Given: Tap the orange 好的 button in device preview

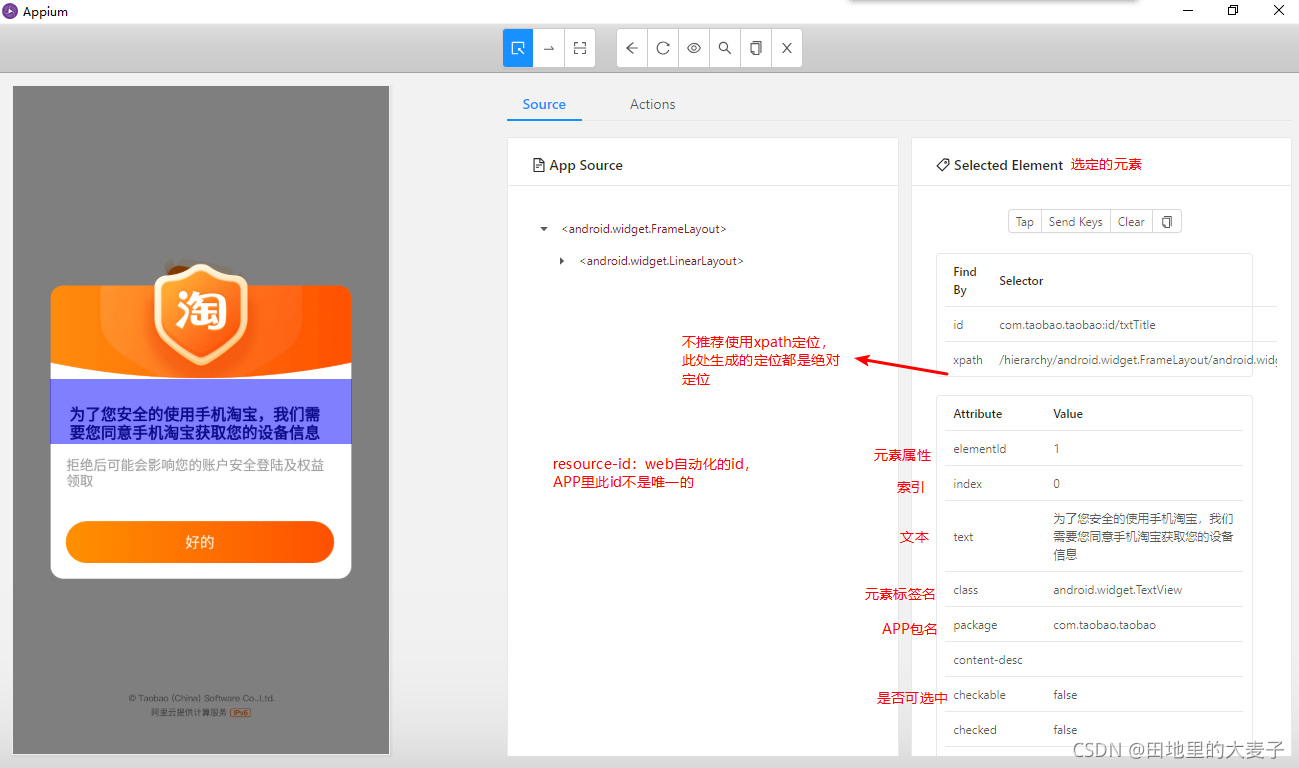Looking at the screenshot, I should pyautogui.click(x=200, y=542).
